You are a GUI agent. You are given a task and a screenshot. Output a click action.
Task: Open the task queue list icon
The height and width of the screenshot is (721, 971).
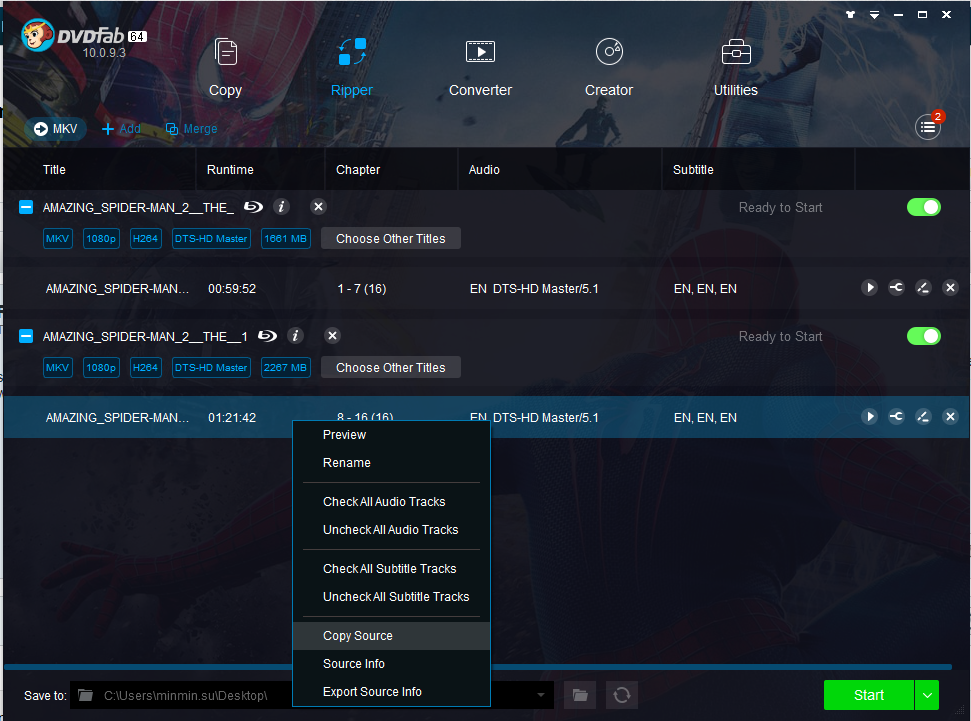click(x=927, y=127)
